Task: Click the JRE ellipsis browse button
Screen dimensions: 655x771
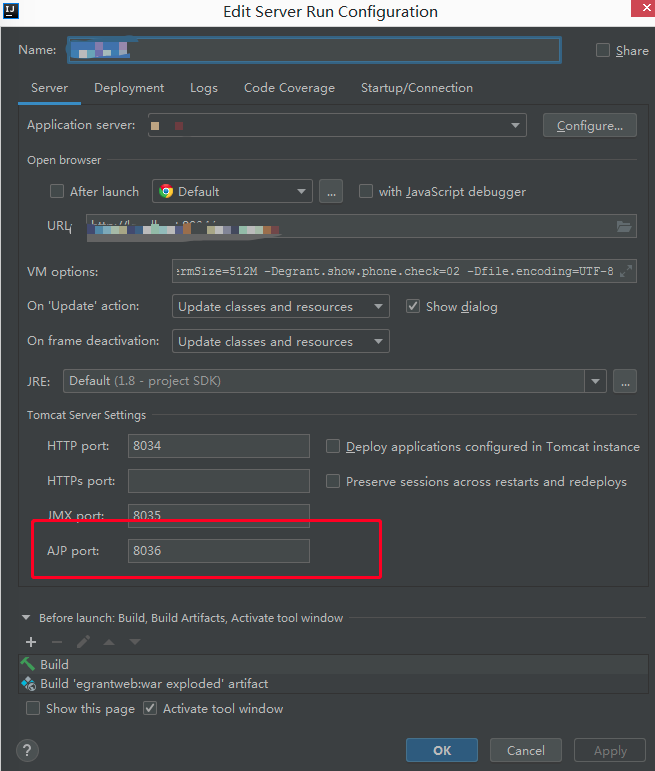Action: (x=625, y=381)
